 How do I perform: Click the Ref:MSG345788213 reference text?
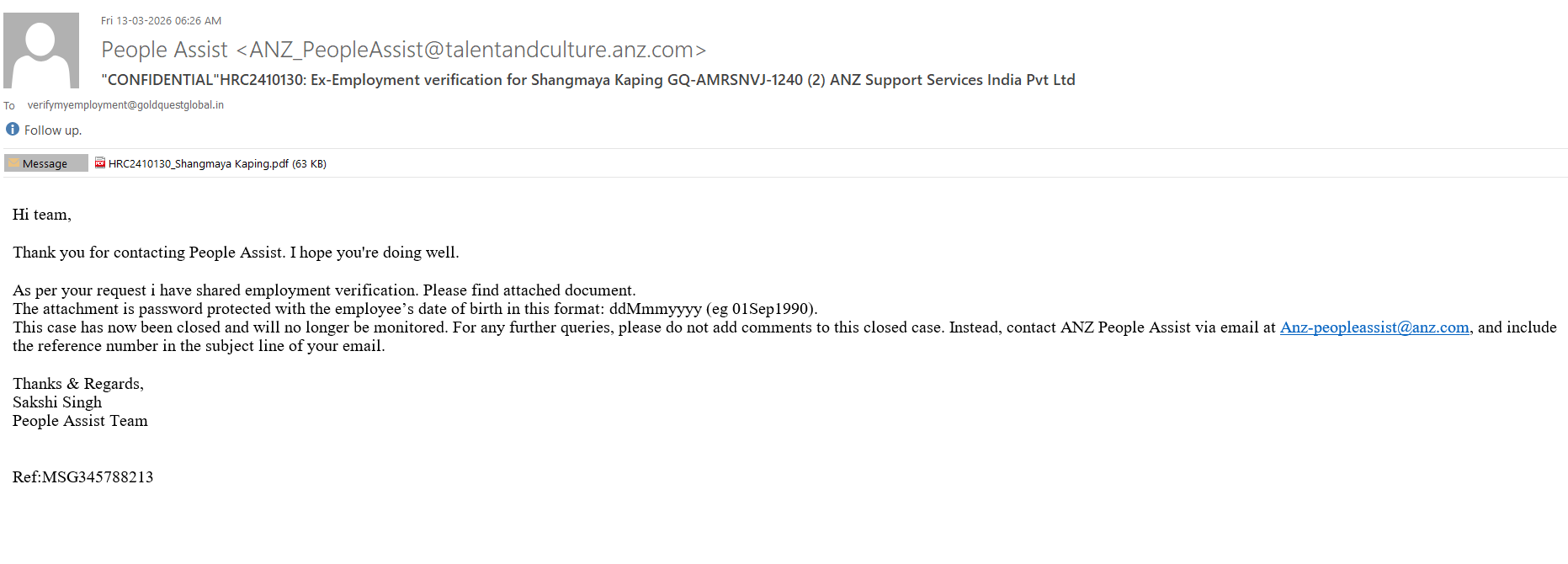[82, 477]
